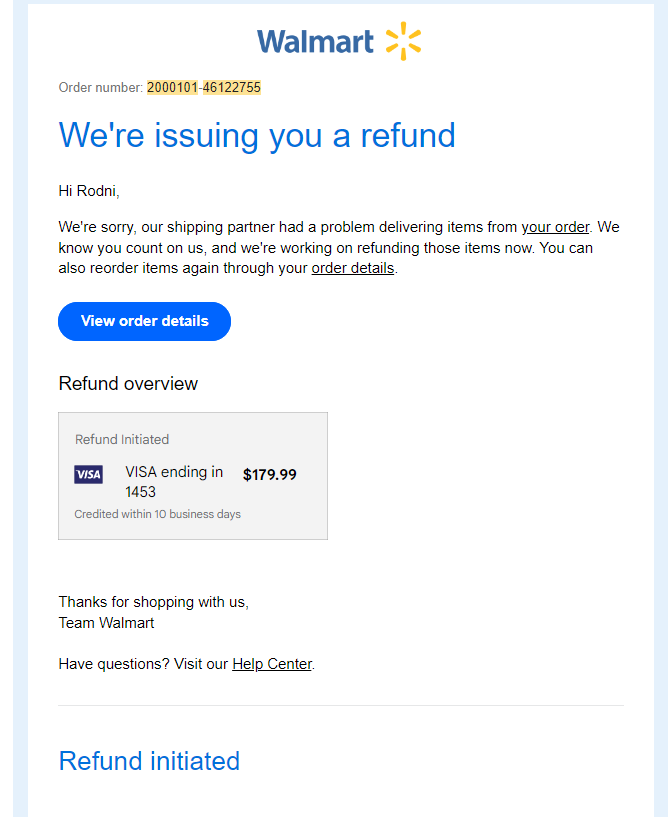Screen dimensions: 668x817
Task: Click 'Credited within 10 business days' note
Action: (x=157, y=514)
